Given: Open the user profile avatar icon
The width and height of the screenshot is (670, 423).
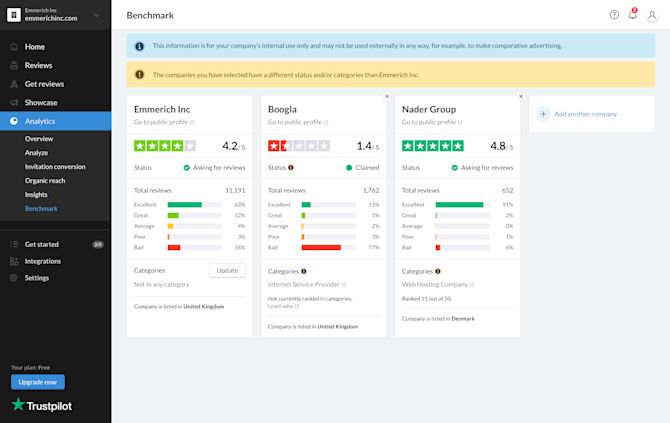Looking at the screenshot, I should click(x=652, y=15).
